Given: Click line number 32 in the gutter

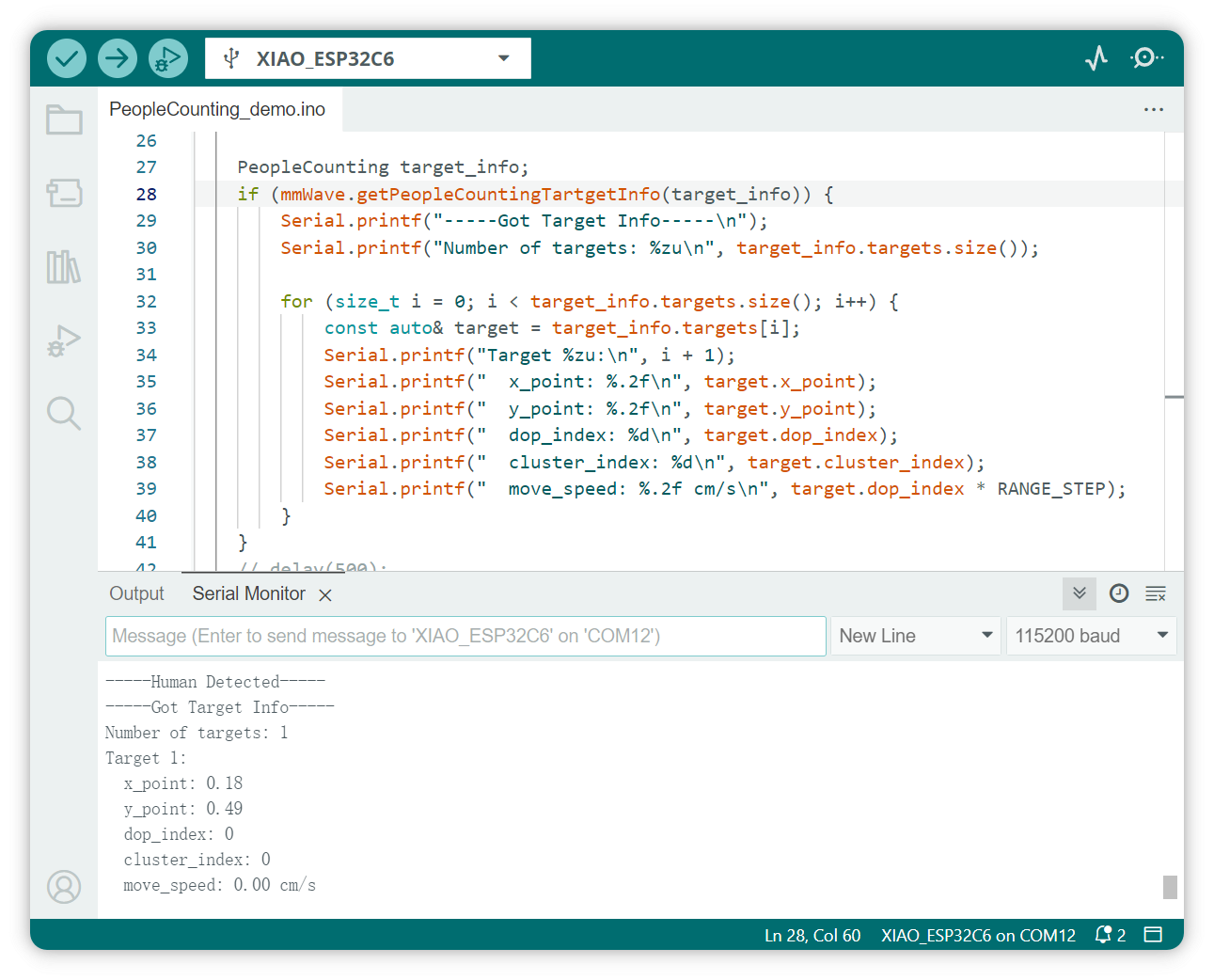Looking at the screenshot, I should [147, 301].
